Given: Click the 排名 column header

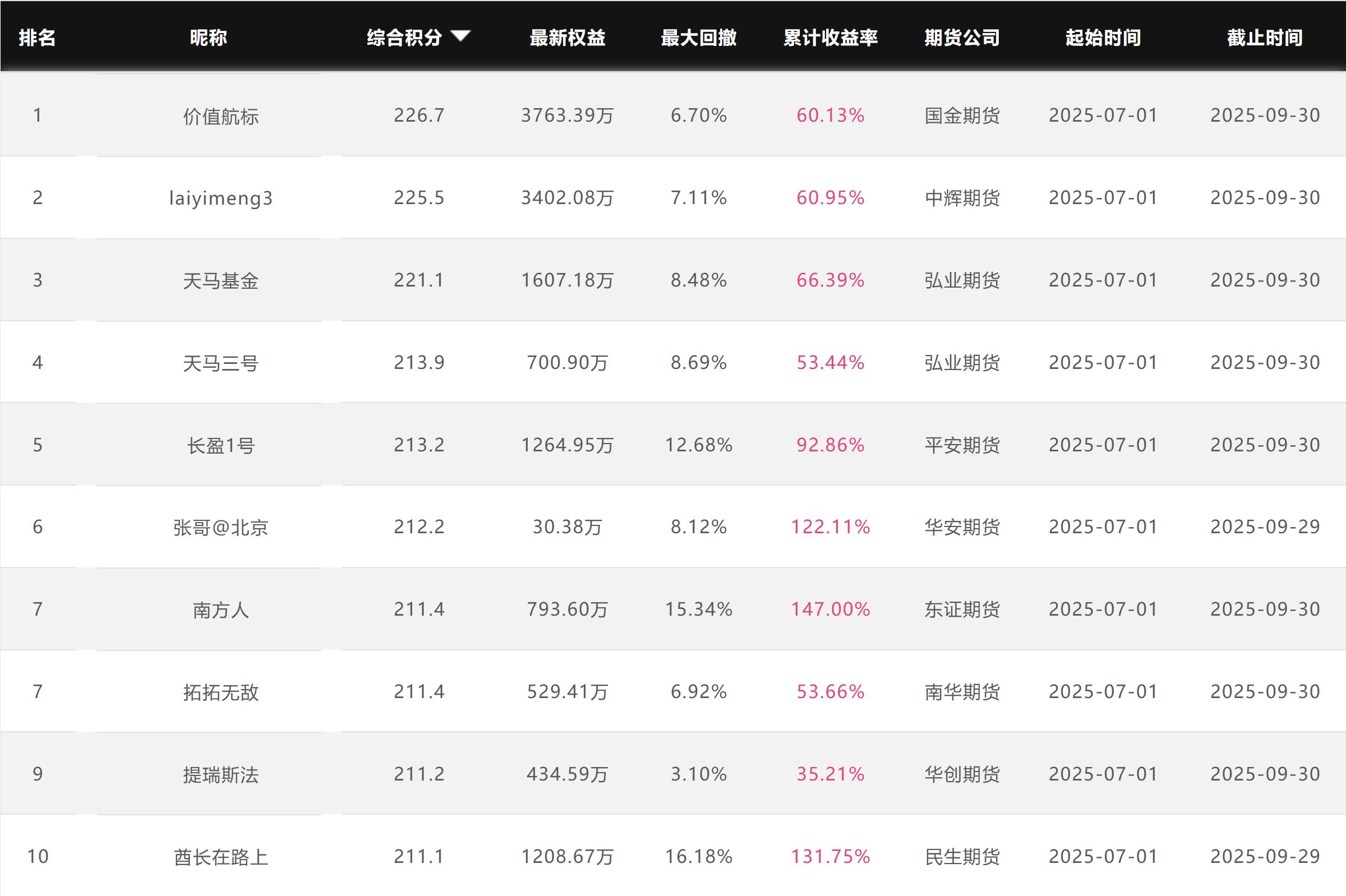Looking at the screenshot, I should pyautogui.click(x=37, y=38).
